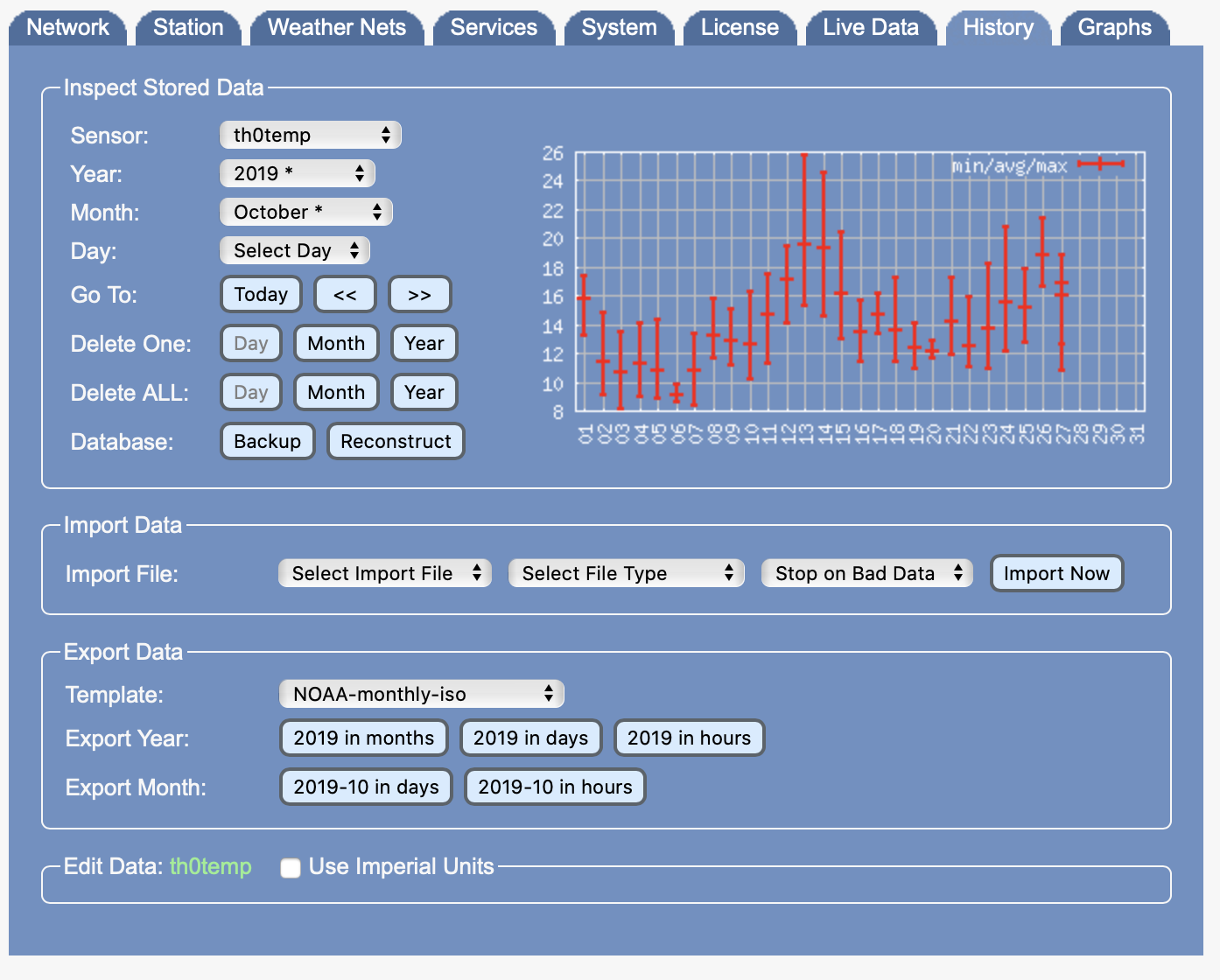Go to next period with >> button
The width and height of the screenshot is (1220, 980).
[x=419, y=295]
